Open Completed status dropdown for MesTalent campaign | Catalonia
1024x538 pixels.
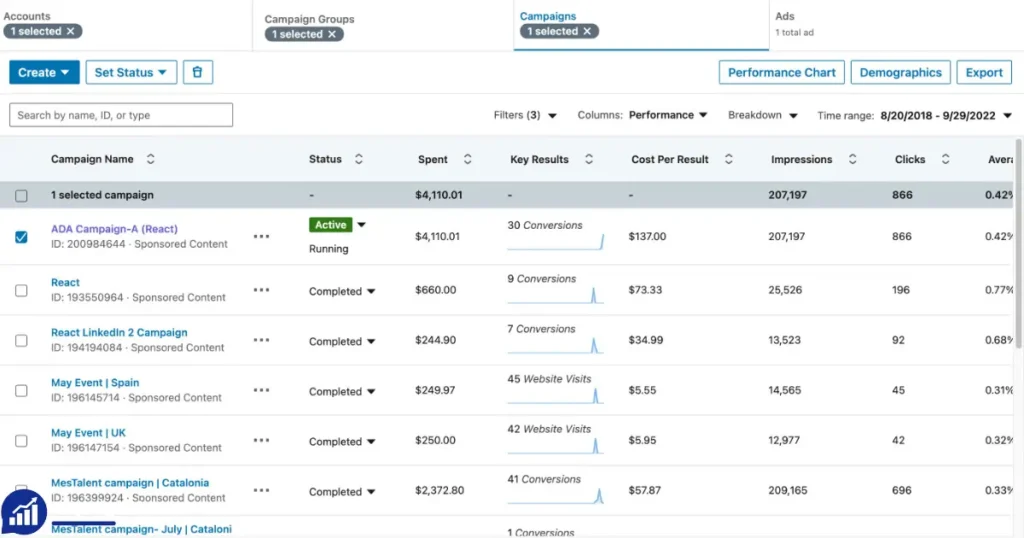(x=342, y=492)
